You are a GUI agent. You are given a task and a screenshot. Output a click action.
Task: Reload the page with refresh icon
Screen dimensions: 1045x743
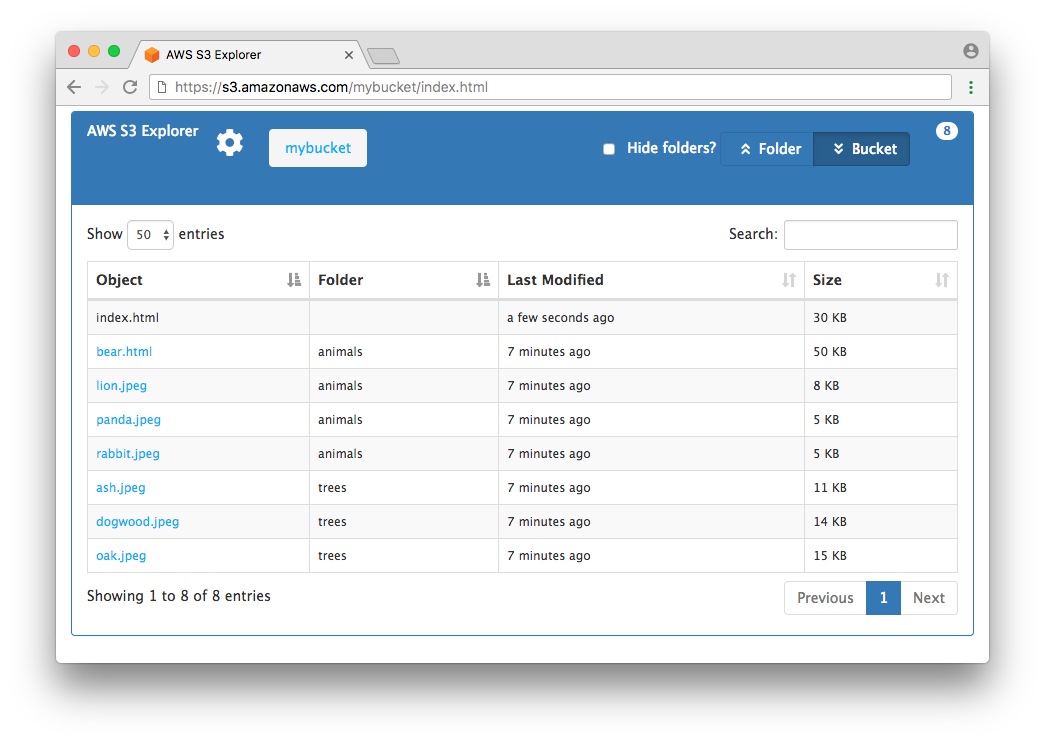point(130,87)
